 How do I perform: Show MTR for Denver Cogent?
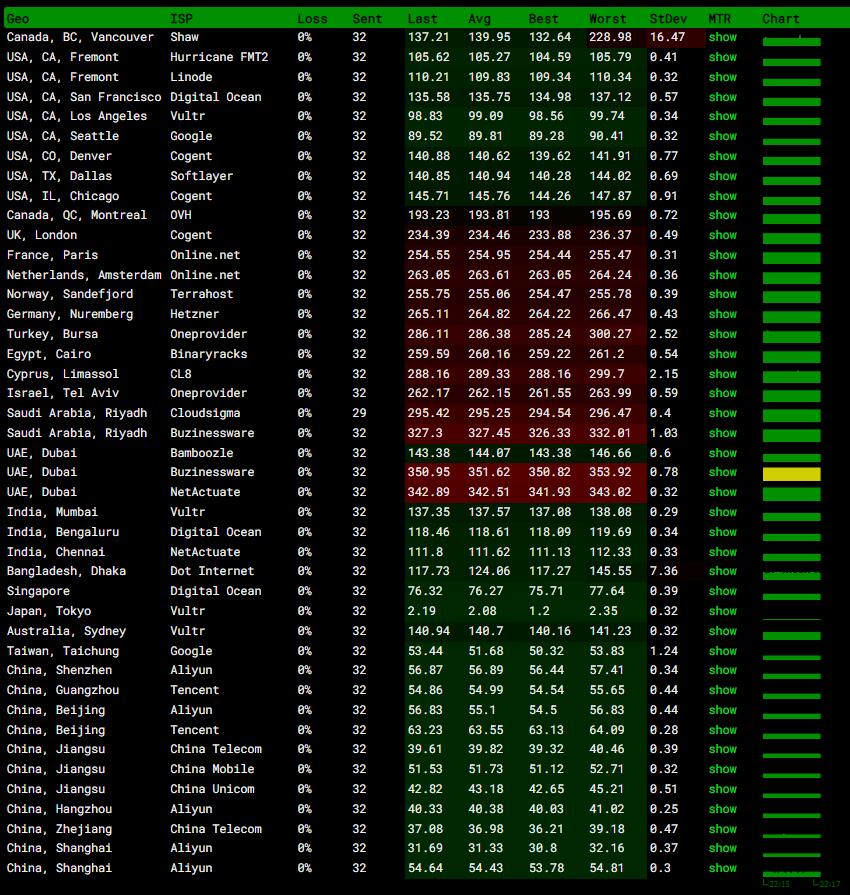coord(722,156)
